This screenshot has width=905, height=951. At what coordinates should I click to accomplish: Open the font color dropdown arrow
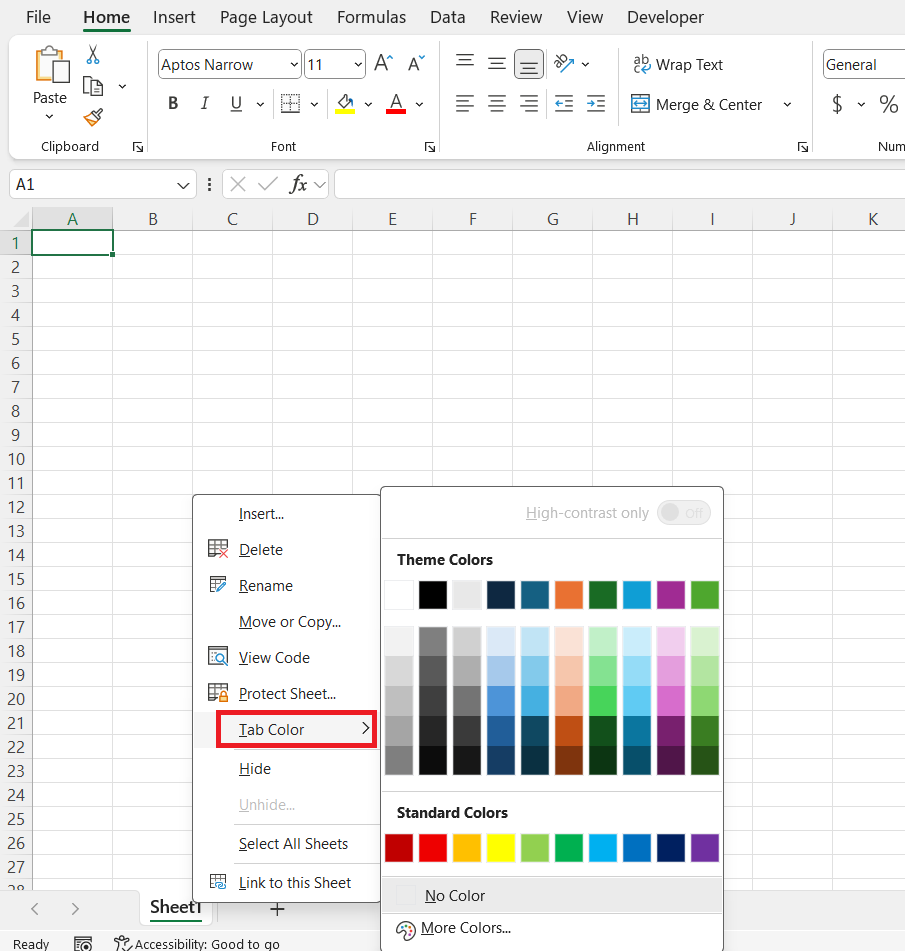pos(419,104)
